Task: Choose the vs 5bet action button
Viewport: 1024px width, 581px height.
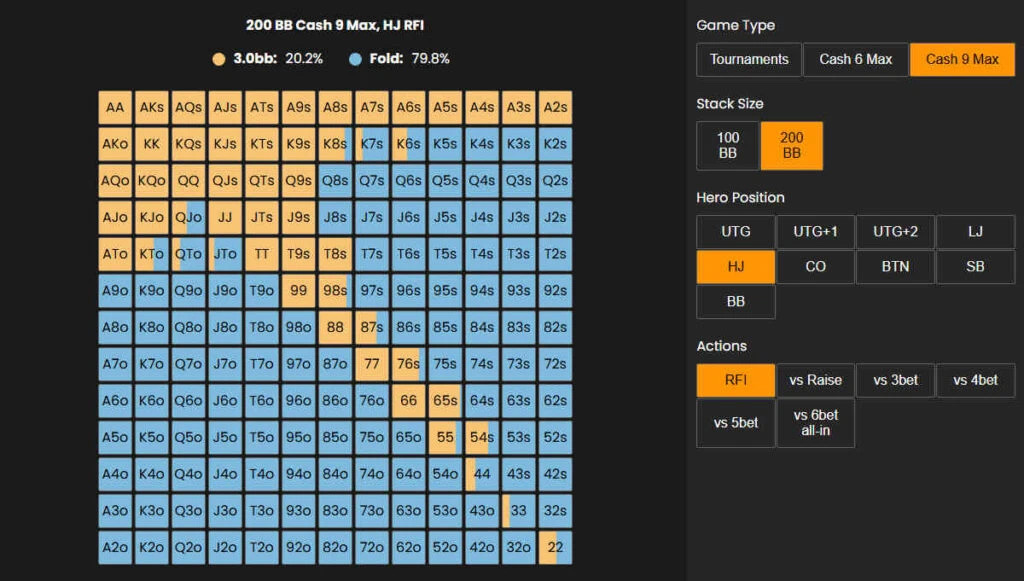Action: [x=735, y=422]
